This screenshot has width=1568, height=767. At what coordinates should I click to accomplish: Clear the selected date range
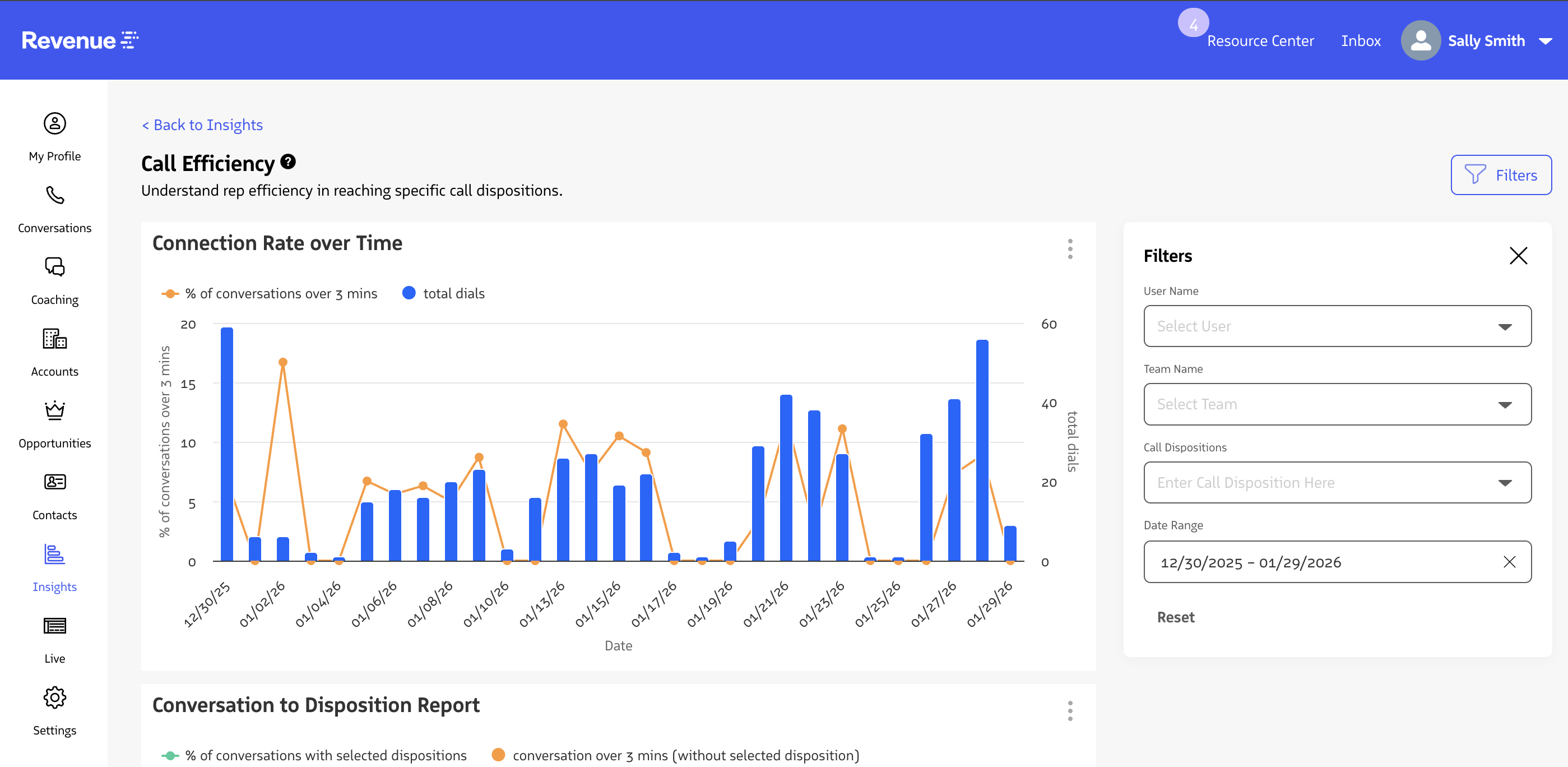1510,562
